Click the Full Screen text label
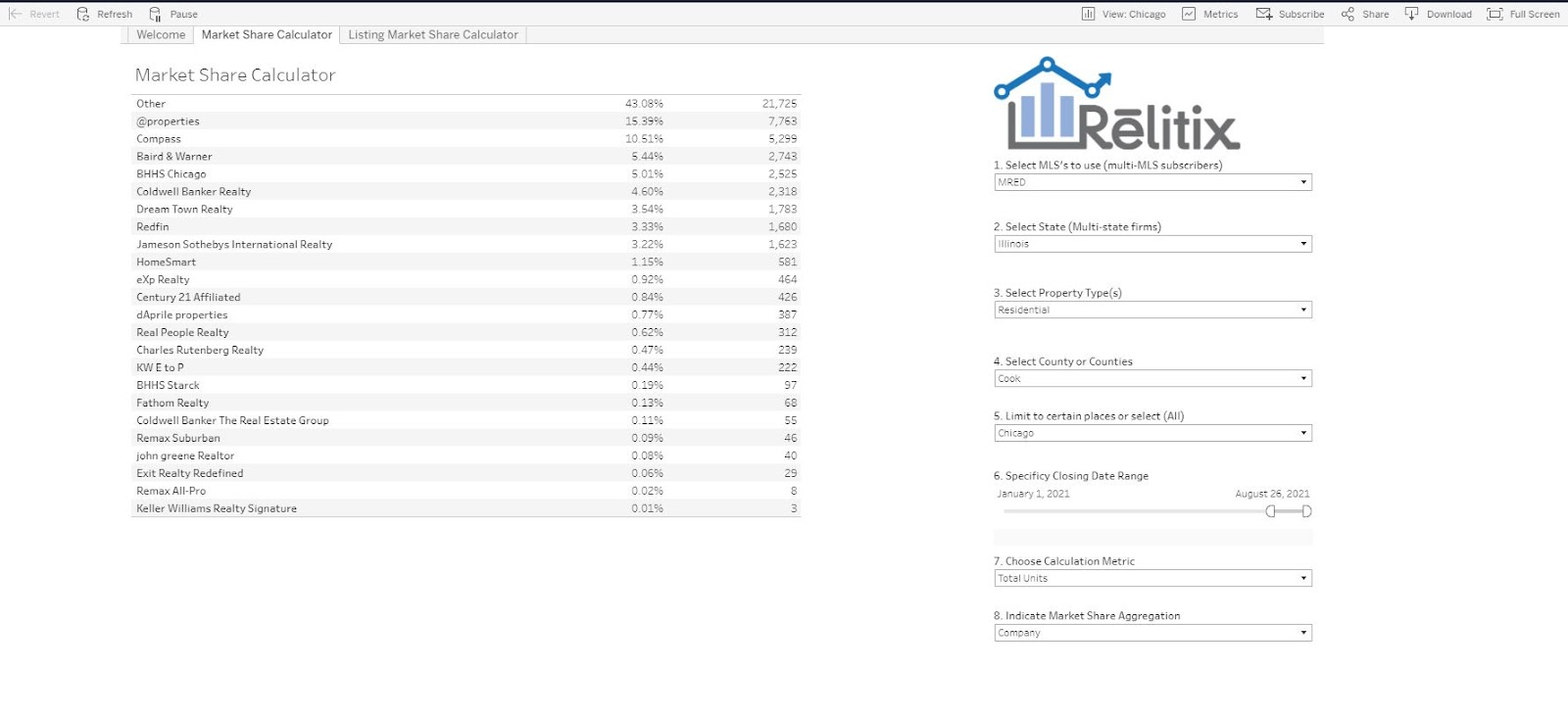This screenshot has width=1568, height=718. pyautogui.click(x=1535, y=15)
